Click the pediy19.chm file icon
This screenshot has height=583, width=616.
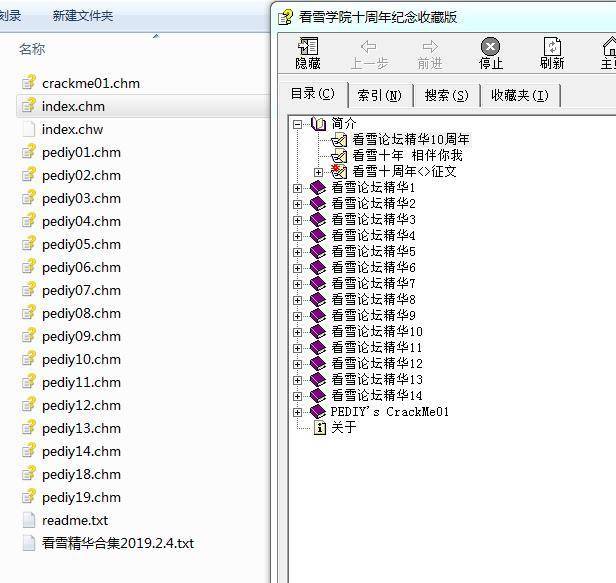pyautogui.click(x=29, y=497)
